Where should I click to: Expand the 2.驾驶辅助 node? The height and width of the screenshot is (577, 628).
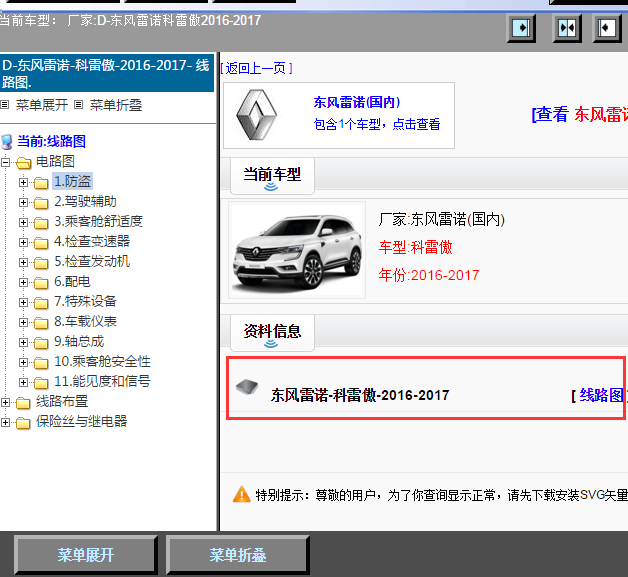pyautogui.click(x=23, y=202)
